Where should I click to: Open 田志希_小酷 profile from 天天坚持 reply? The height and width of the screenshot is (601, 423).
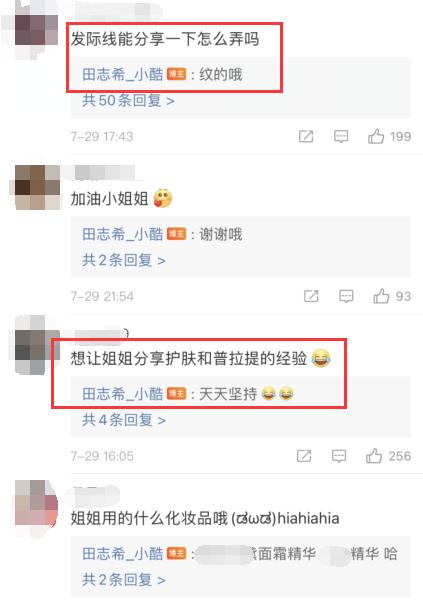[123, 394]
